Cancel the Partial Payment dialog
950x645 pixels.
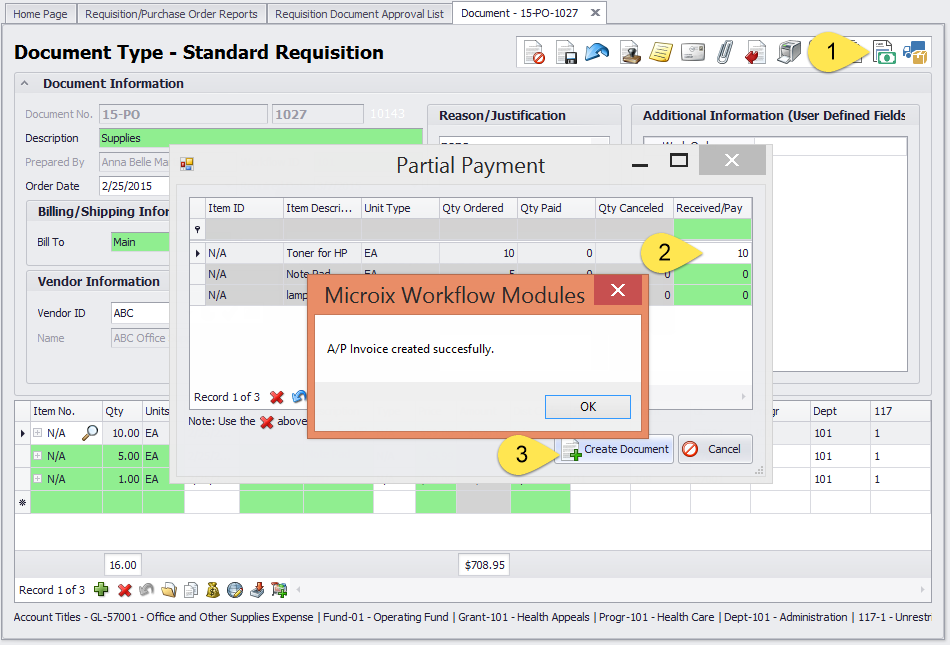pyautogui.click(x=715, y=449)
